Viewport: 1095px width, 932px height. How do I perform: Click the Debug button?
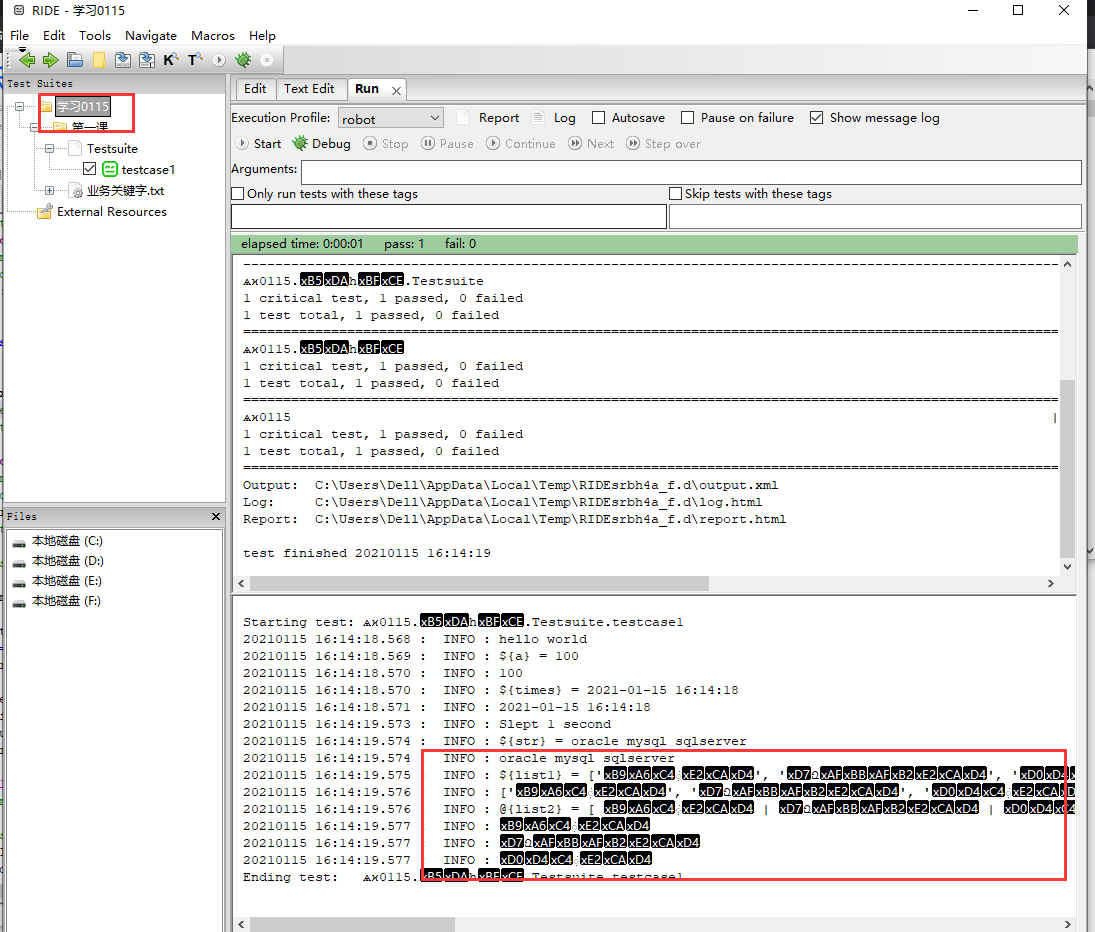(x=321, y=144)
